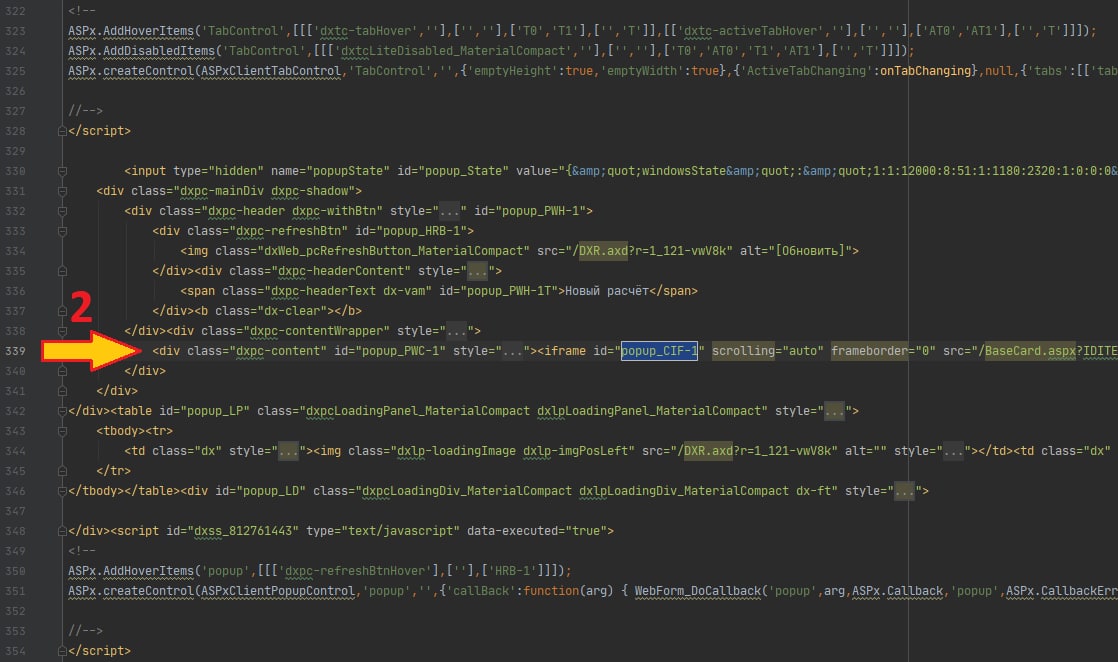Click the script id dxss_812761443
This screenshot has width=1118, height=662.
(x=243, y=531)
